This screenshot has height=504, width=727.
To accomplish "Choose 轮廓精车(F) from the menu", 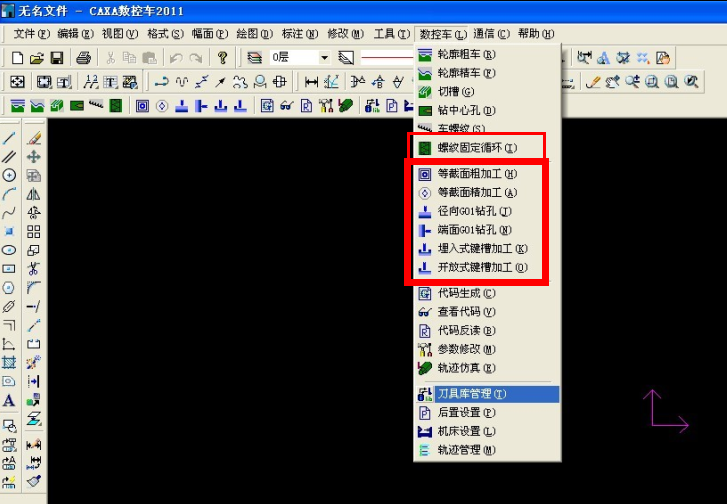I will [x=487, y=73].
